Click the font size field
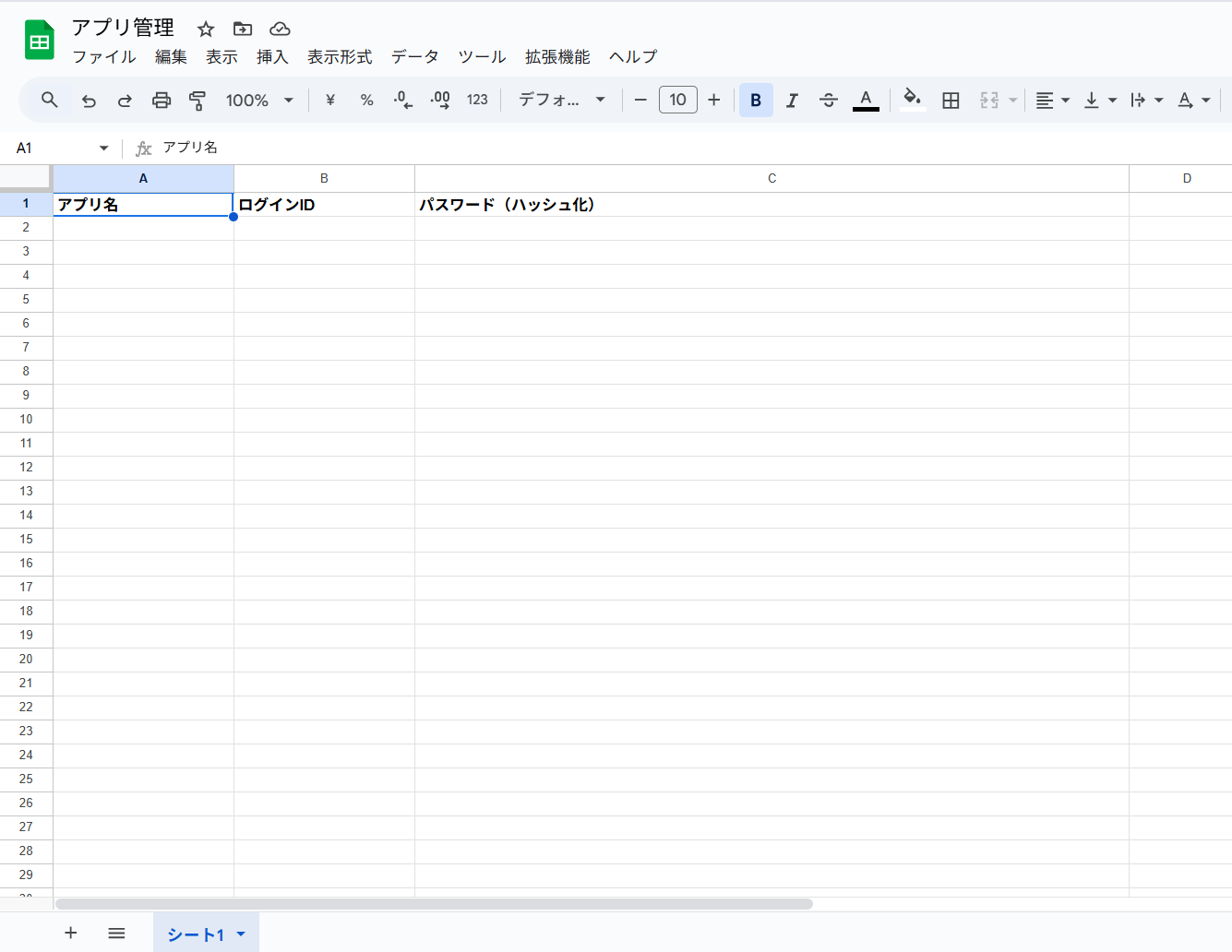 click(x=678, y=100)
